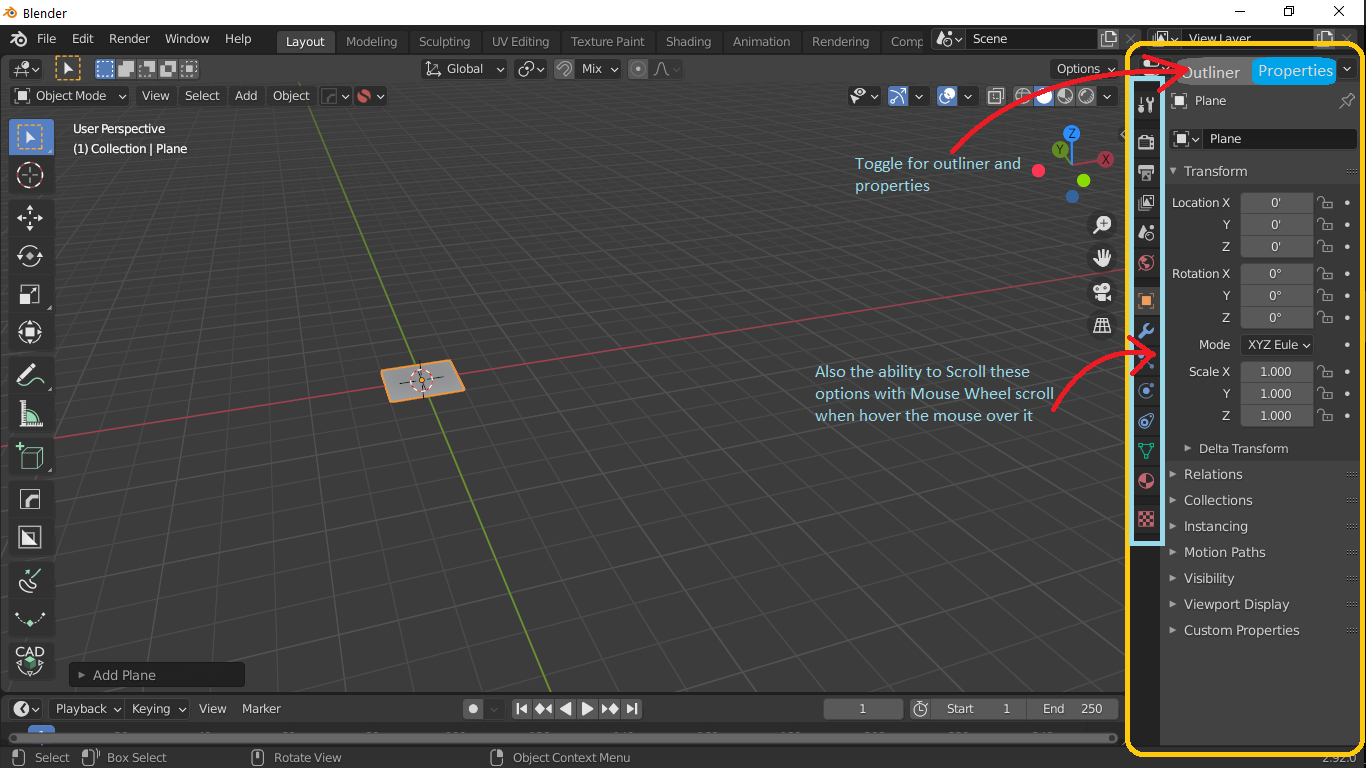Open the Render menu
Viewport: 1366px width, 768px height.
pyautogui.click(x=129, y=39)
